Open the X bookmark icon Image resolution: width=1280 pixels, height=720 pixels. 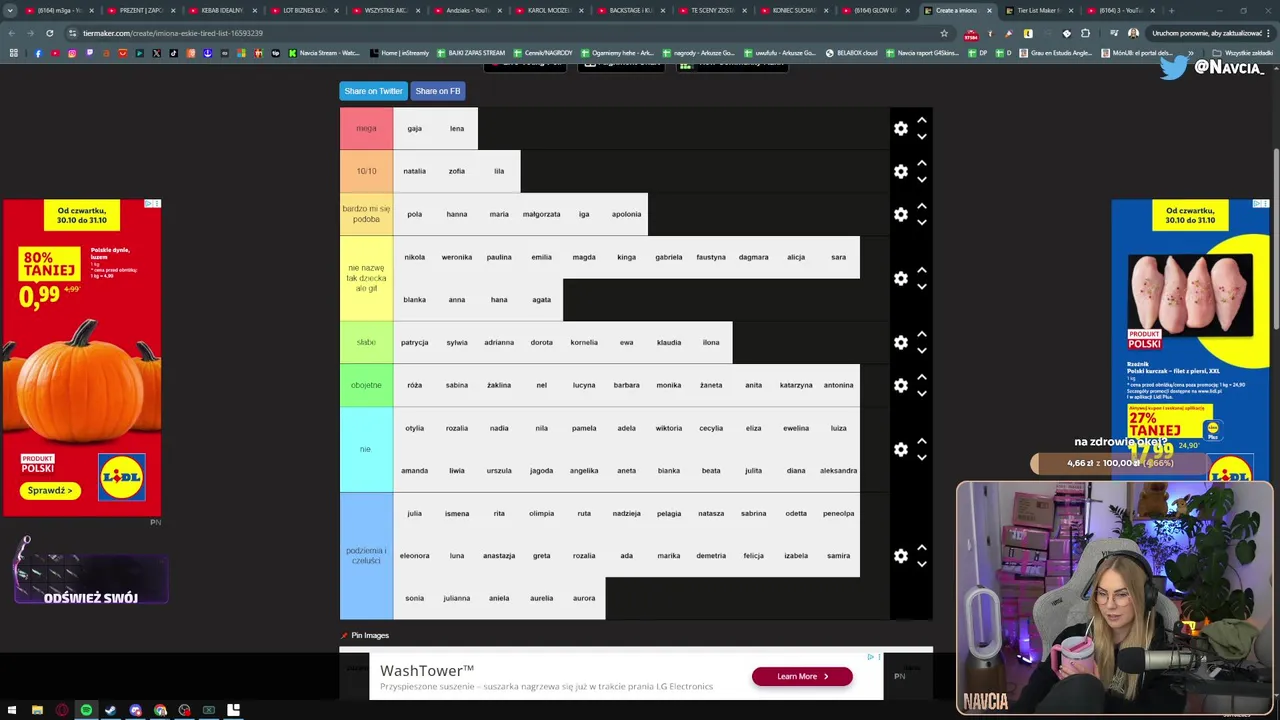156,53
